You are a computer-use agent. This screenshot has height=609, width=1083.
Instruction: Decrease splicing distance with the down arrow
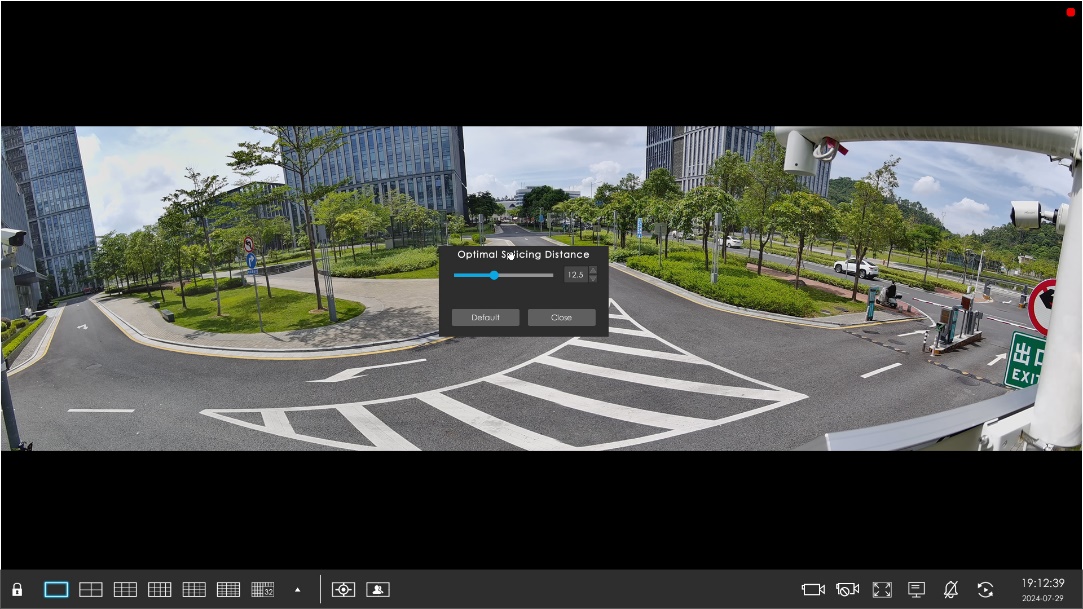[593, 279]
